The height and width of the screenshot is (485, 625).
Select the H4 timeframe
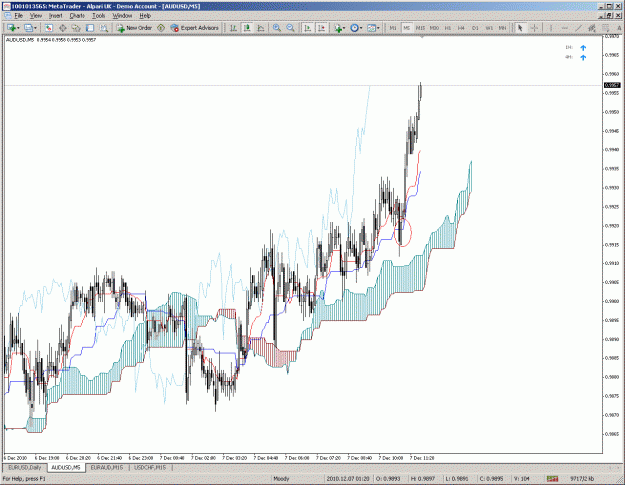coord(461,28)
